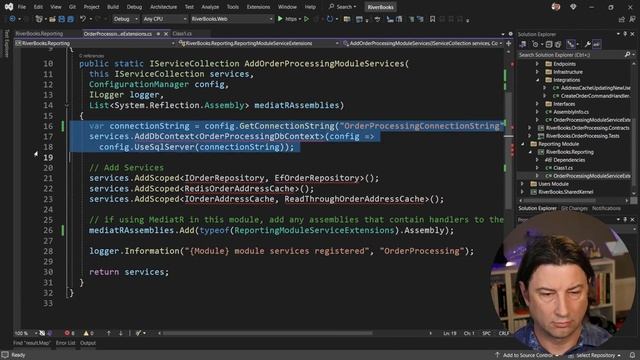Switch to the Git Changes panel tab
The image size is (640, 360).
574,209
